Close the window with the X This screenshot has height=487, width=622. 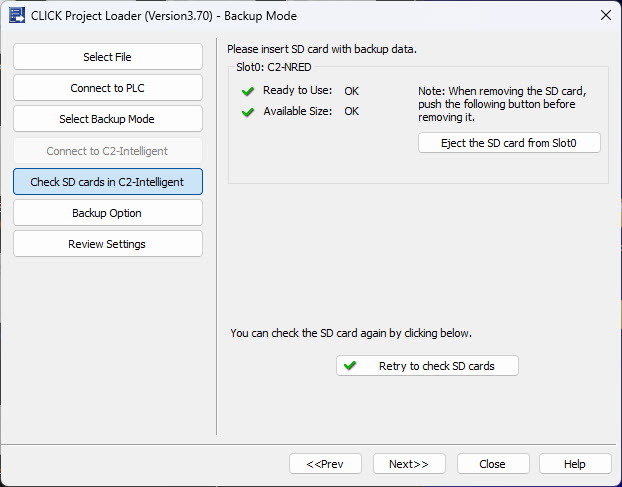tap(606, 15)
